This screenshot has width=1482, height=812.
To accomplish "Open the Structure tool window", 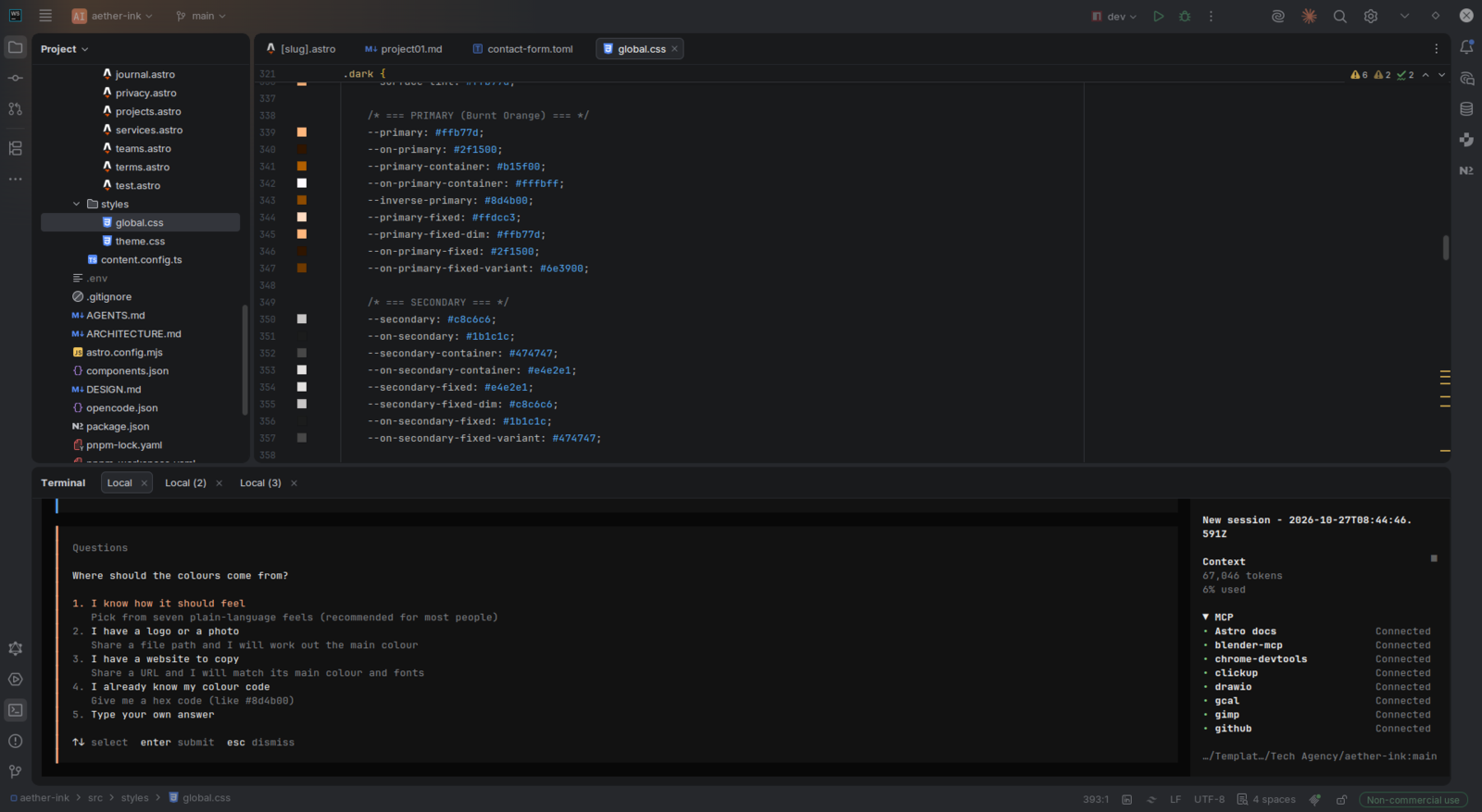I will click(x=16, y=148).
